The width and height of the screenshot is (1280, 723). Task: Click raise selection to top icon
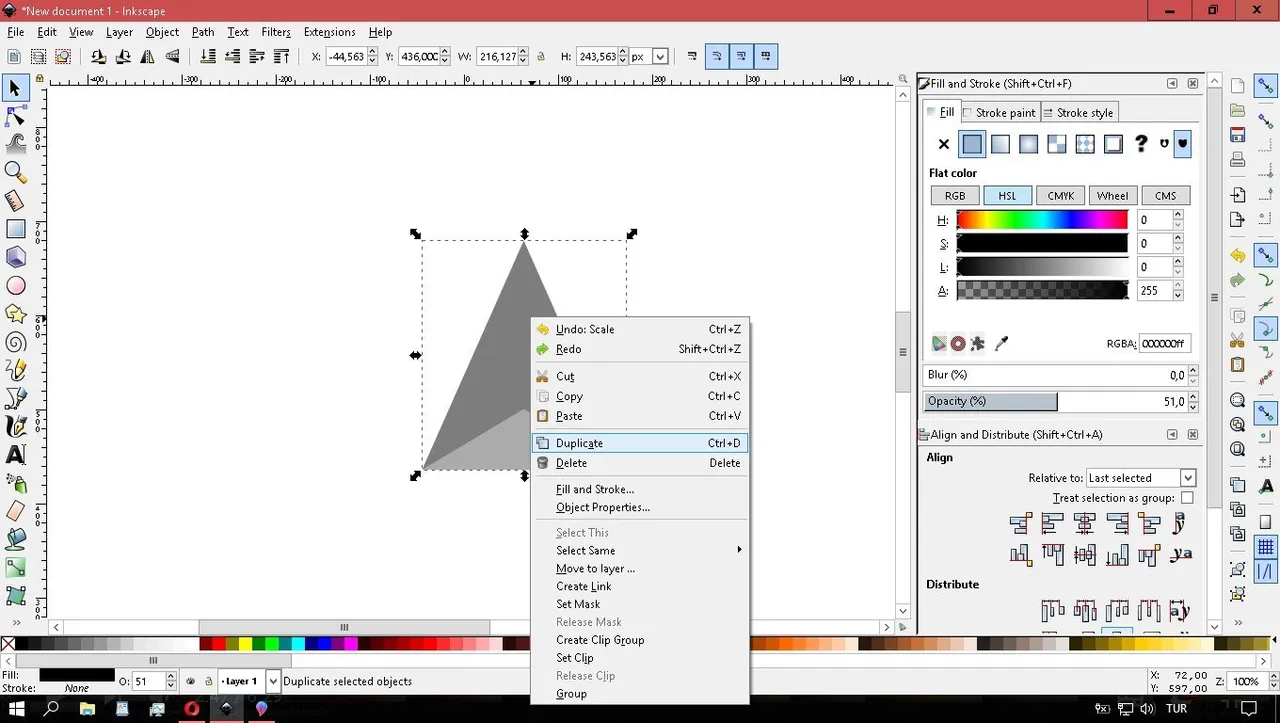[x=282, y=57]
